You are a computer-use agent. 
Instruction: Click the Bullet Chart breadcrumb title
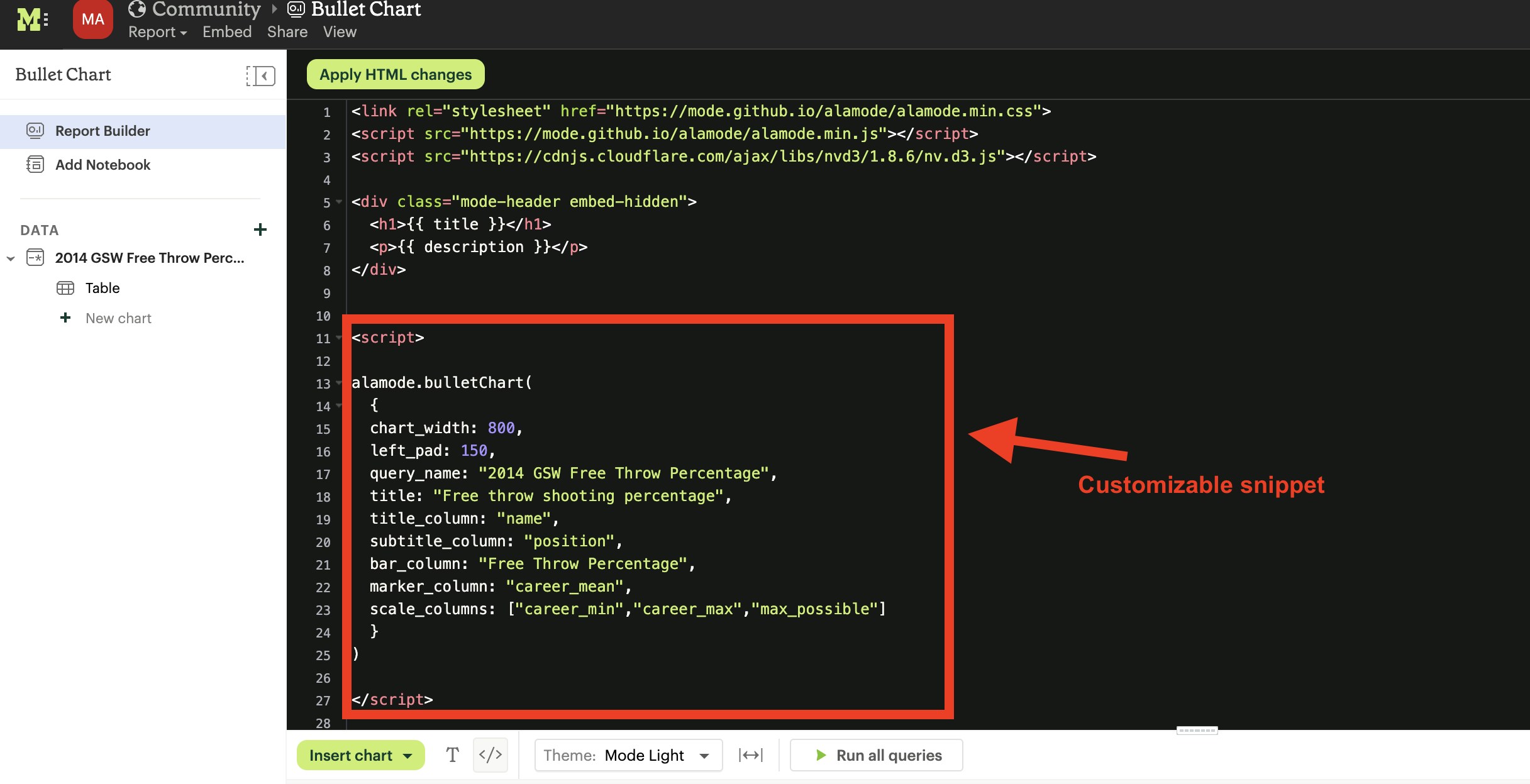point(366,9)
